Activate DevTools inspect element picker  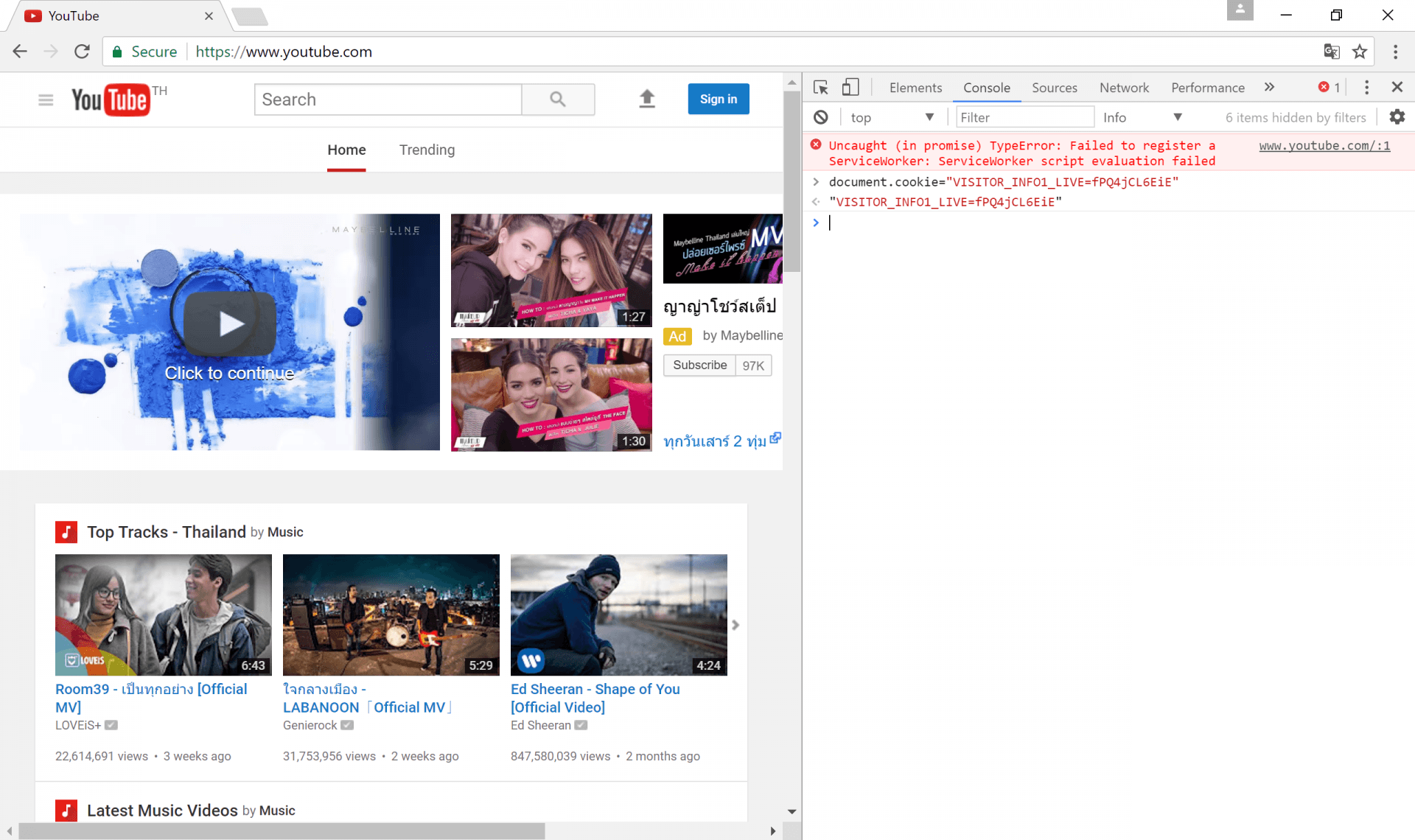point(821,88)
